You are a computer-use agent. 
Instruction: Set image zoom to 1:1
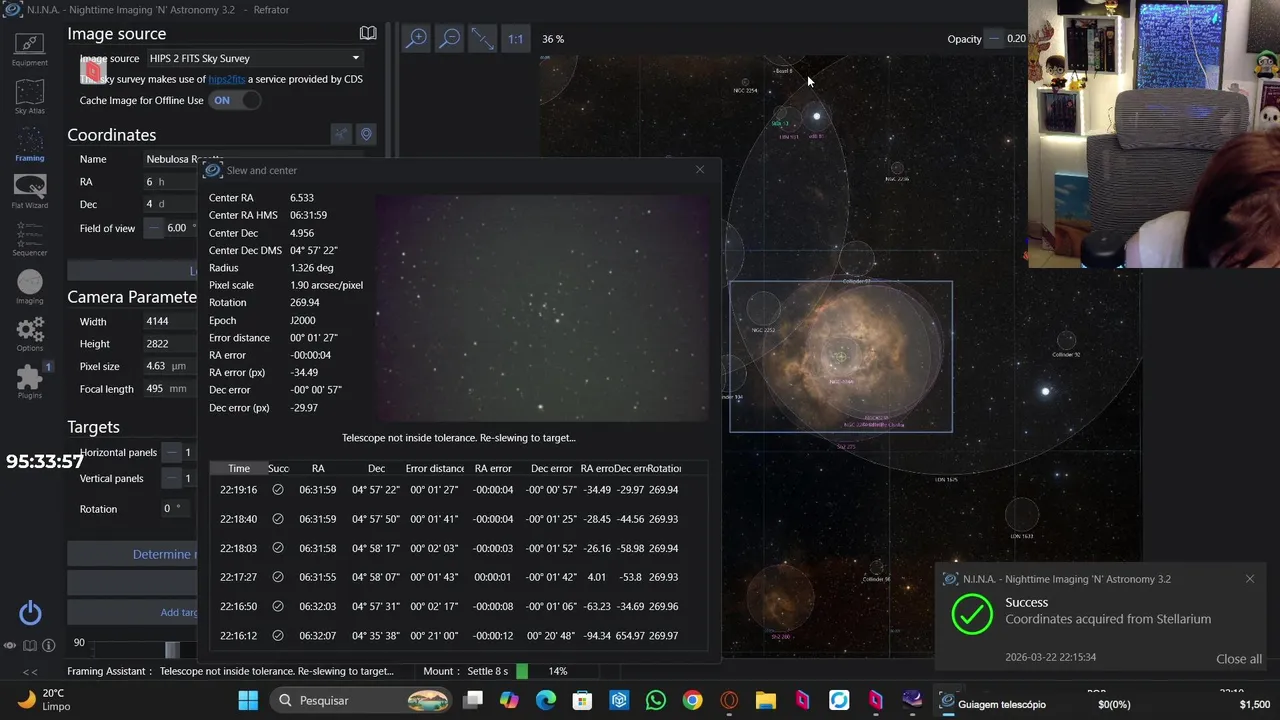(515, 39)
